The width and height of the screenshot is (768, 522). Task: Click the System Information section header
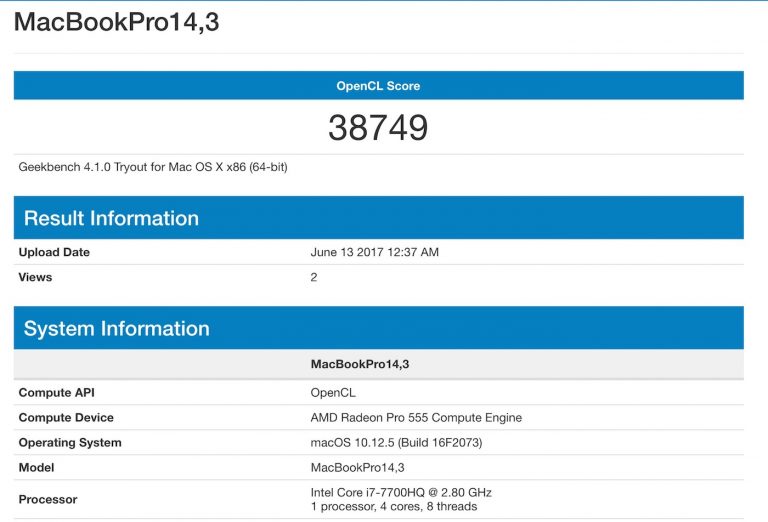pyautogui.click(x=379, y=328)
